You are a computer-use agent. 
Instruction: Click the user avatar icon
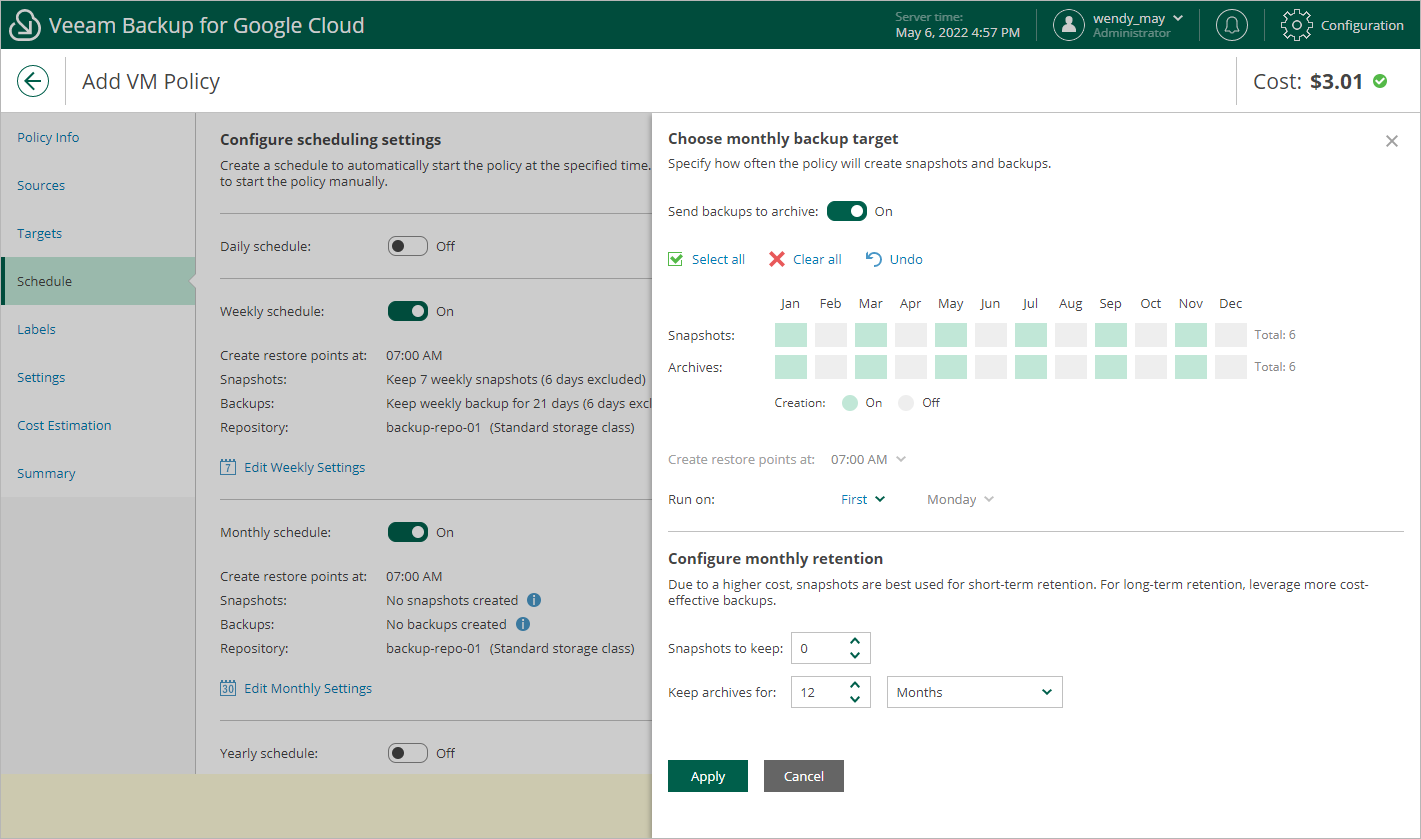click(1069, 25)
